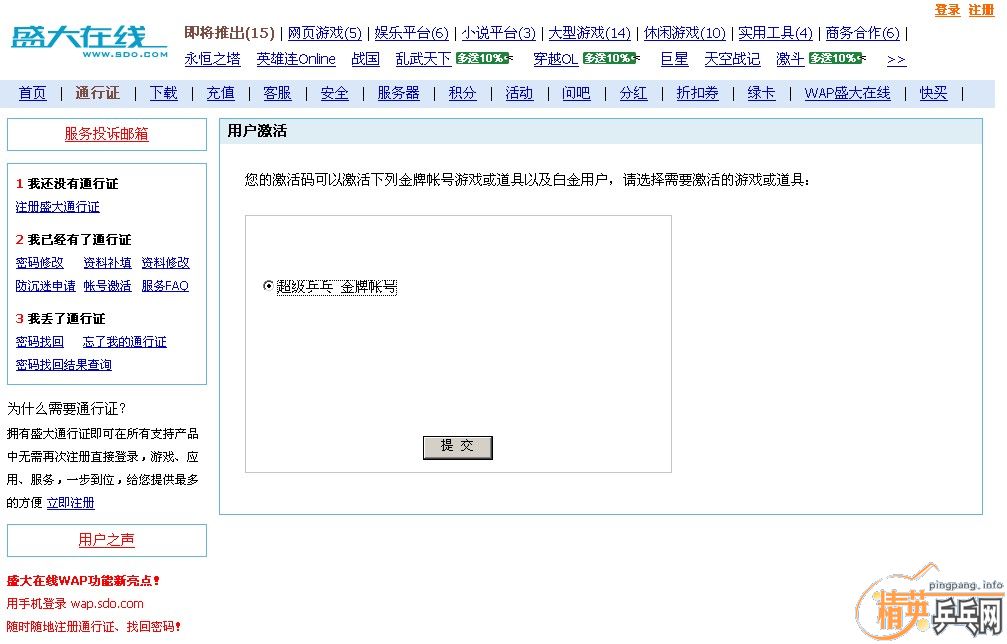Viewport: 1007px width, 644px height.
Task: Open the 天空战记 game link
Action: (732, 59)
